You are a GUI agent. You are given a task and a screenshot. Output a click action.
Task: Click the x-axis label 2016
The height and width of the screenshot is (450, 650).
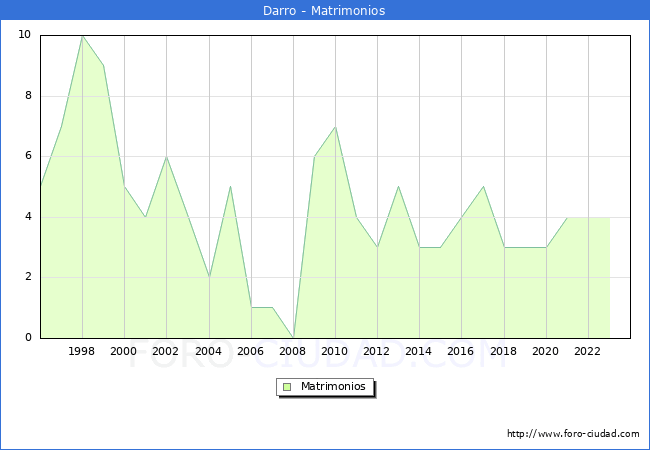click(x=460, y=351)
